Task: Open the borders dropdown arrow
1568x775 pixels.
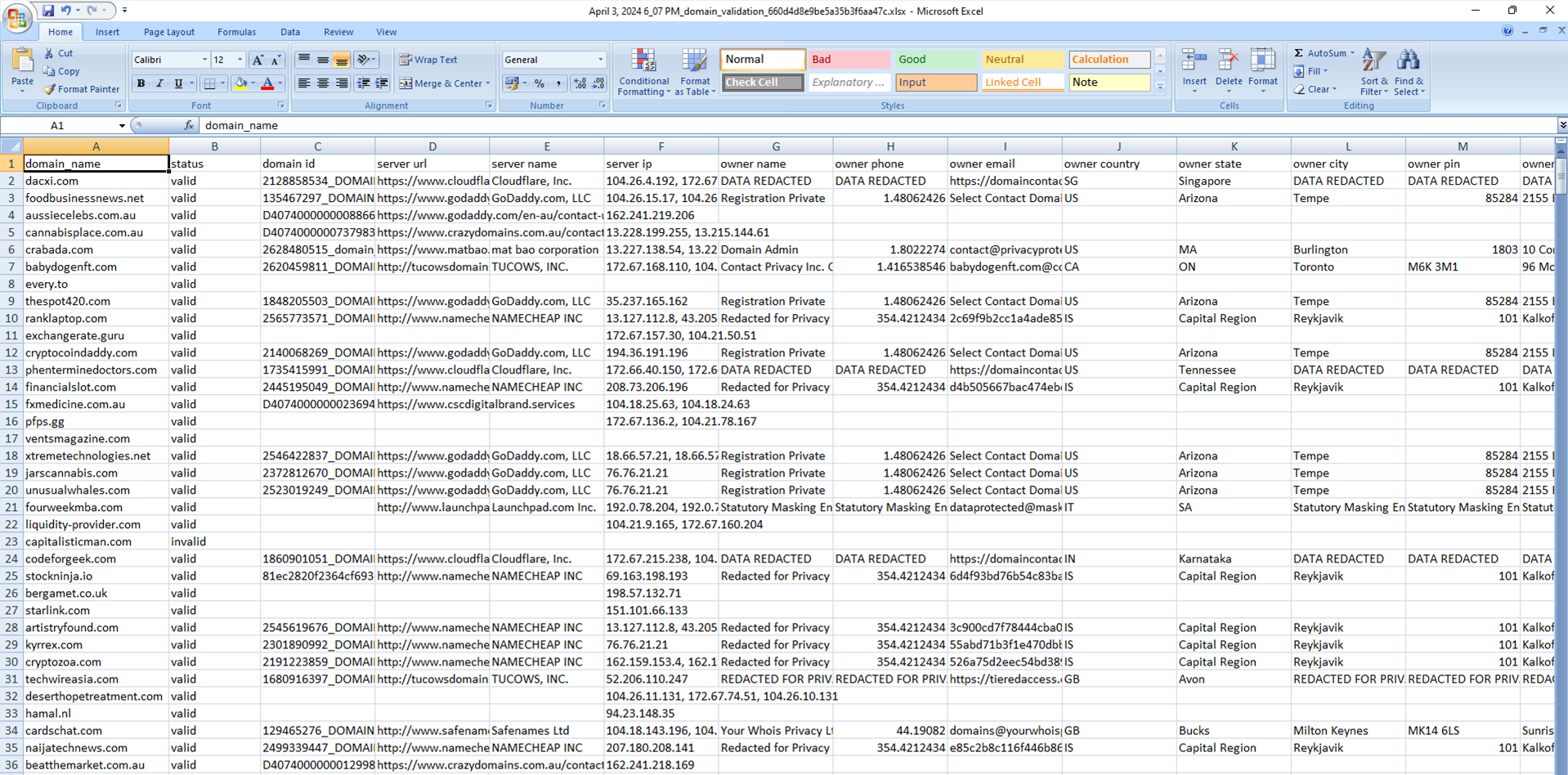Action: [x=222, y=83]
